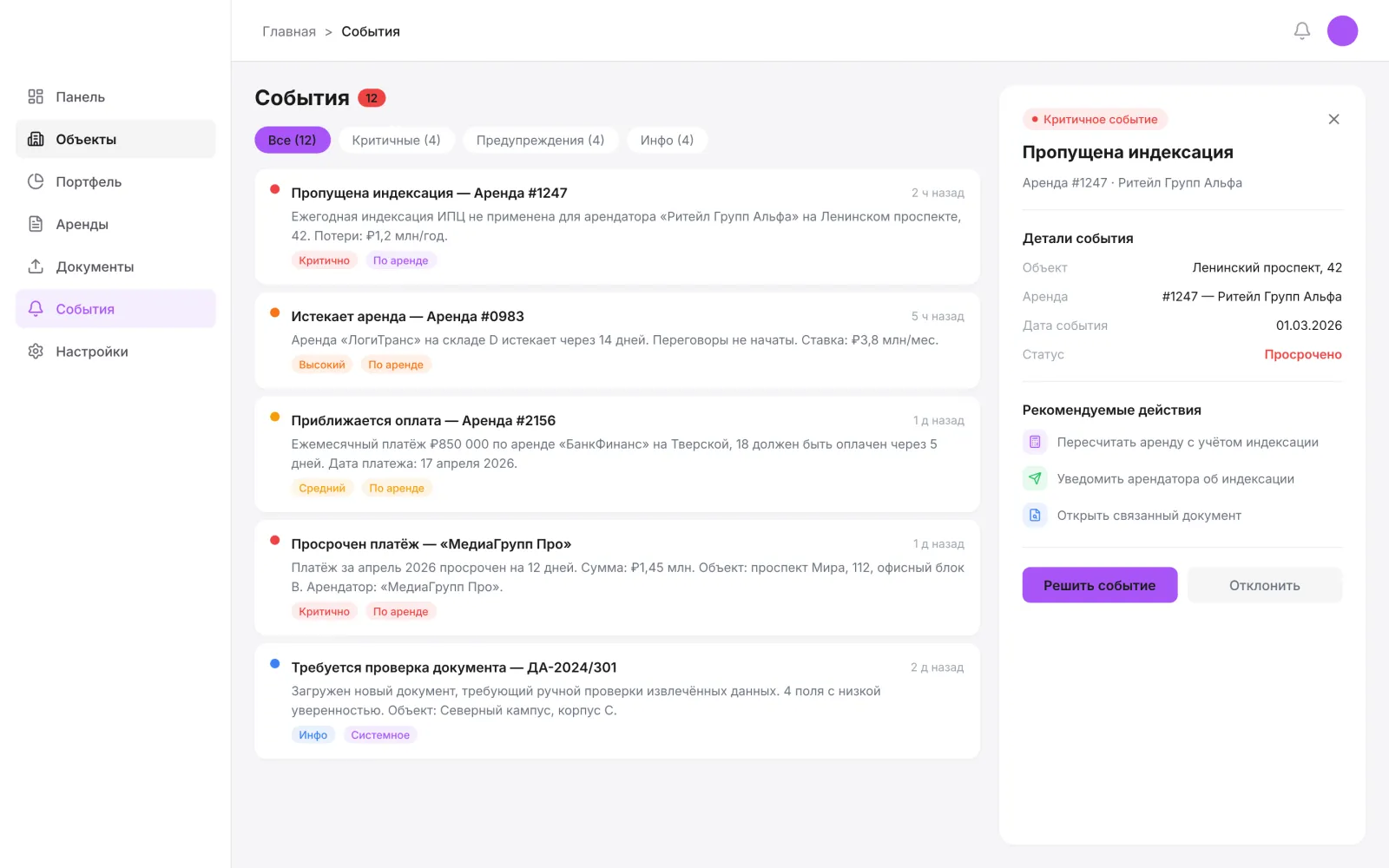Click the Объекты building icon in sidebar

[36, 139]
